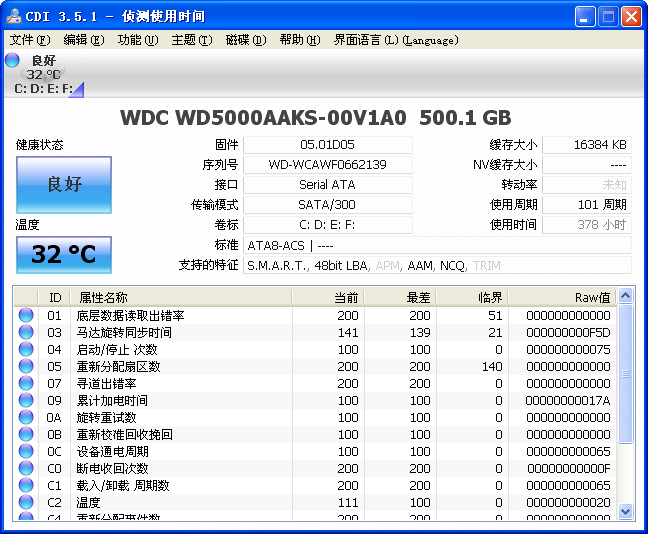The height and width of the screenshot is (534, 648).
Task: Click the 良好 32°C disk selector entry
Action: pyautogui.click(x=44, y=74)
